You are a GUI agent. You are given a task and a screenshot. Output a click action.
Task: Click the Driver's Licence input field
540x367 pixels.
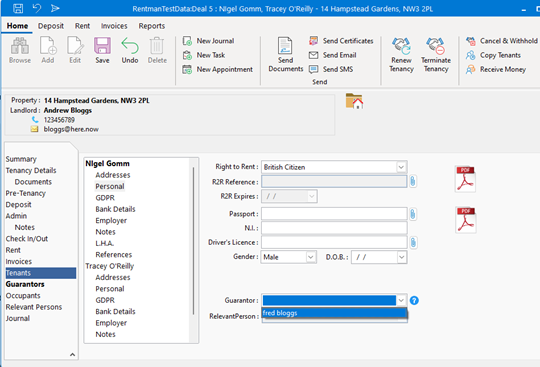334,242
